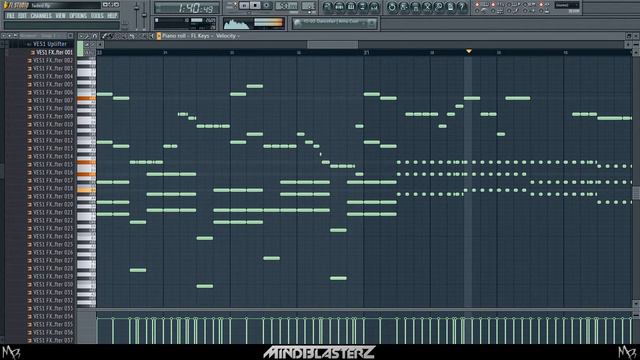Toggle the 3-2-1 recording countdown LED
Image resolution: width=640 pixels, height=360 pixels.
coord(493,4)
